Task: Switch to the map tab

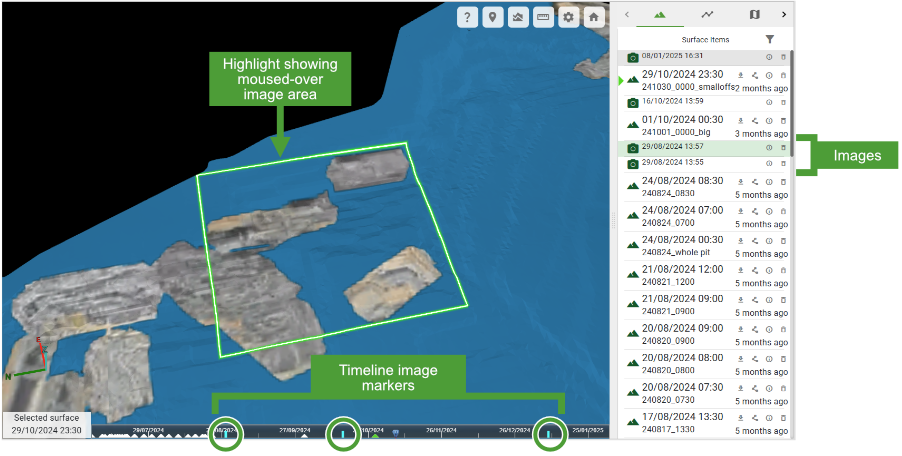Action: pos(755,15)
